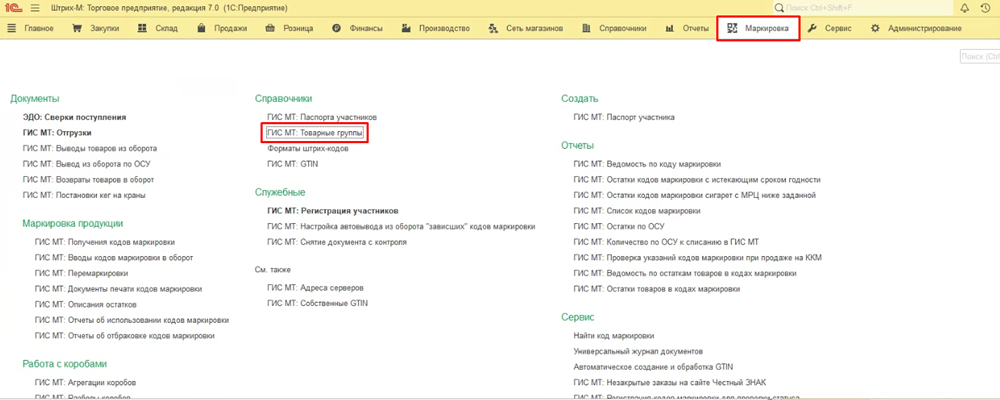The width and height of the screenshot is (1000, 400).
Task: Open the Розница section
Action: pyautogui.click(x=293, y=28)
